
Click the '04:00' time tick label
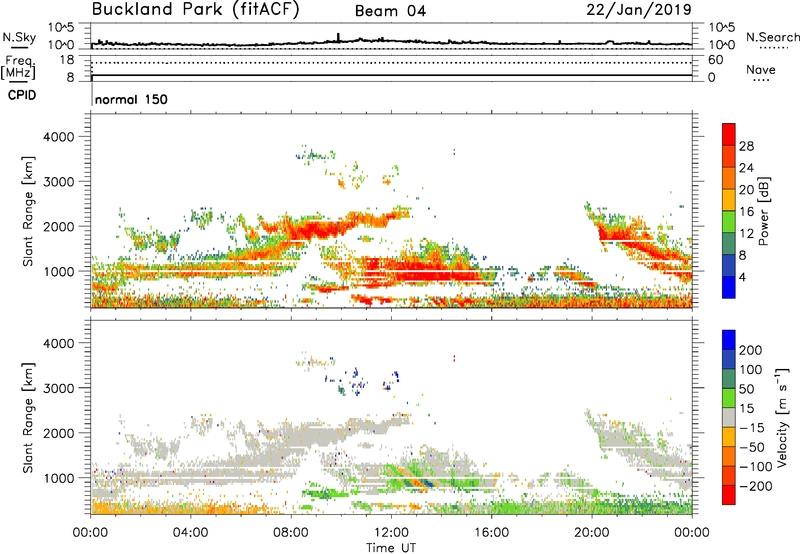pos(191,533)
